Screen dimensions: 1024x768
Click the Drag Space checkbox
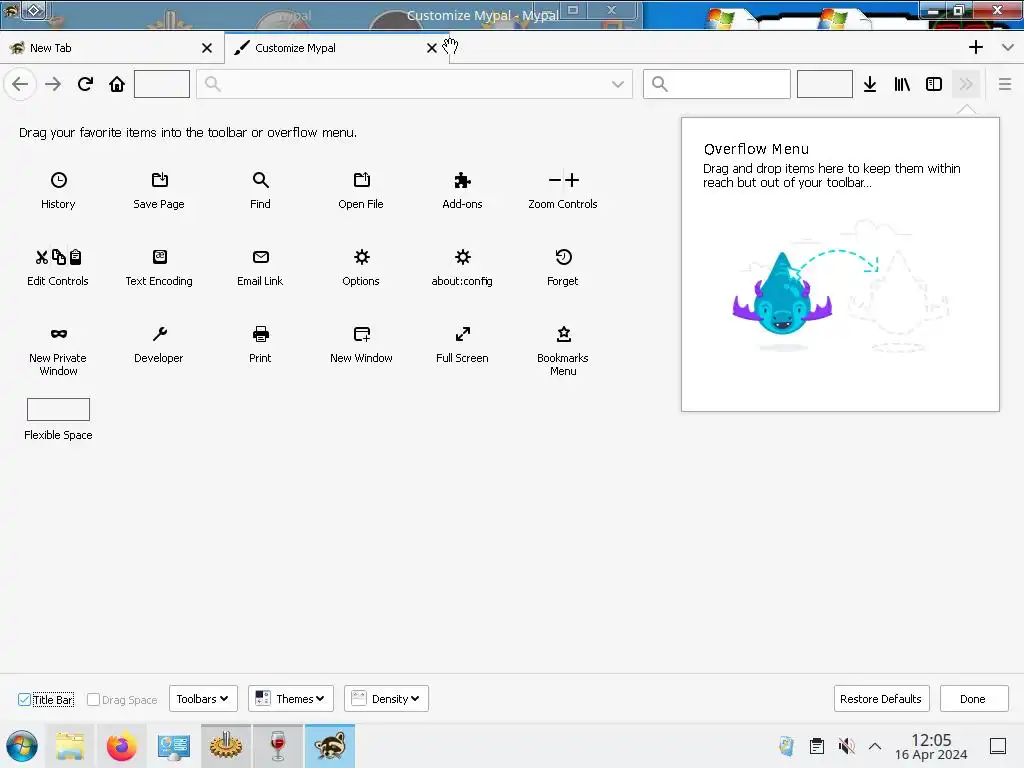pyautogui.click(x=93, y=699)
